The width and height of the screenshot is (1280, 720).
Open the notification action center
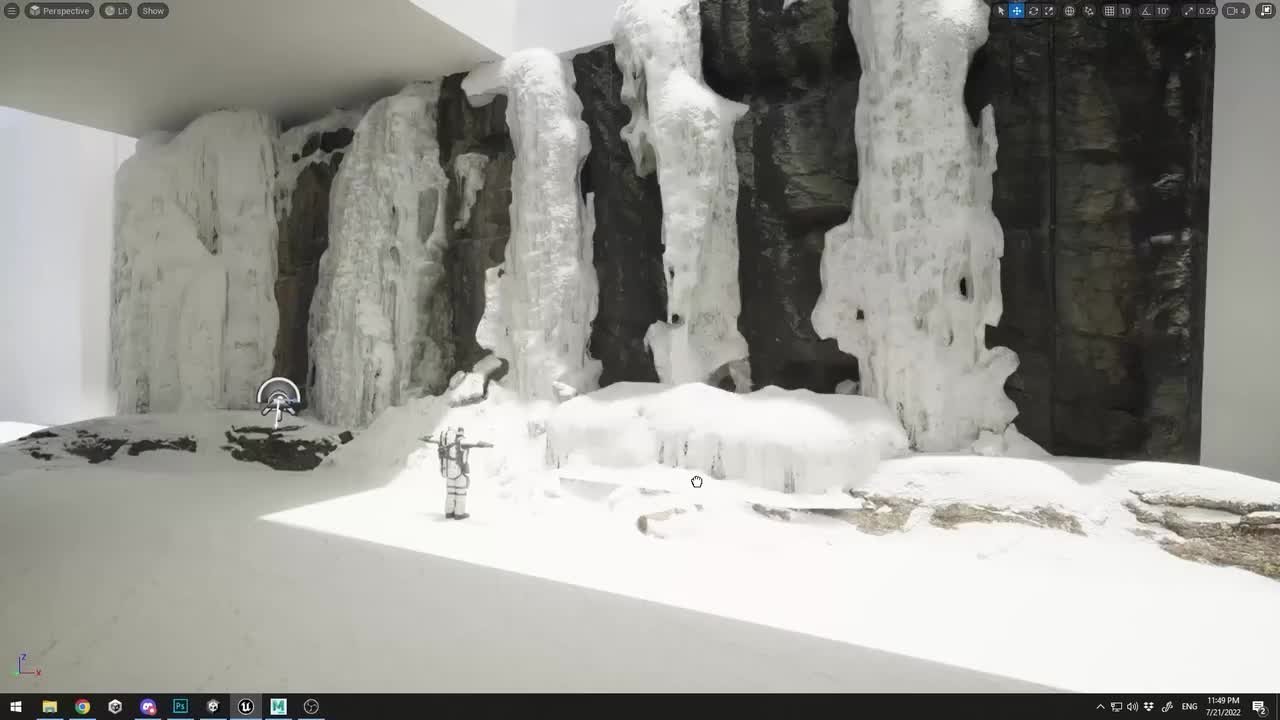click(x=1260, y=707)
